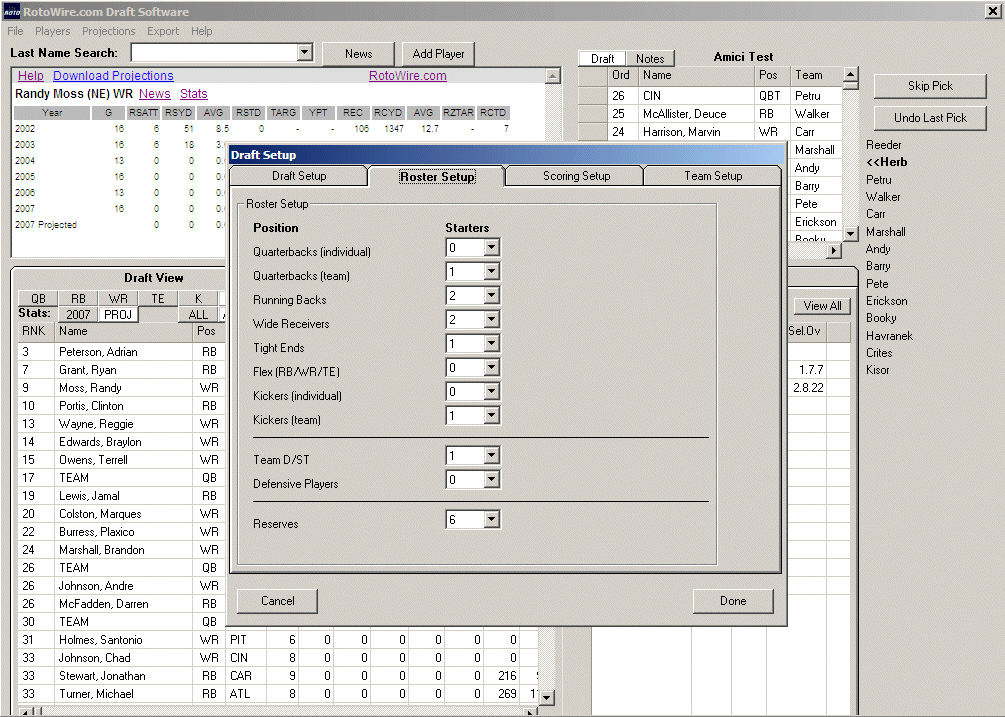
Task: Switch to the Scoring Setup tab
Action: point(576,176)
